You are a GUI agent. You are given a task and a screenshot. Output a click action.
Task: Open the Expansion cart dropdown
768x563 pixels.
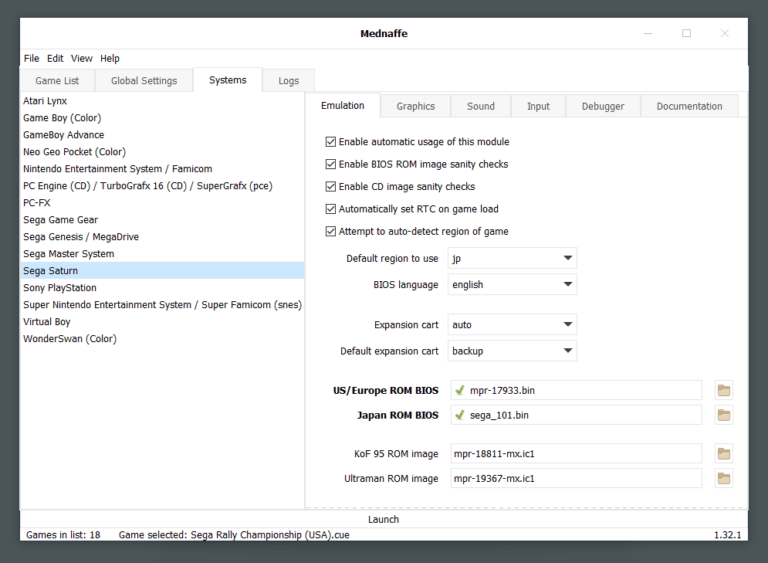point(512,325)
